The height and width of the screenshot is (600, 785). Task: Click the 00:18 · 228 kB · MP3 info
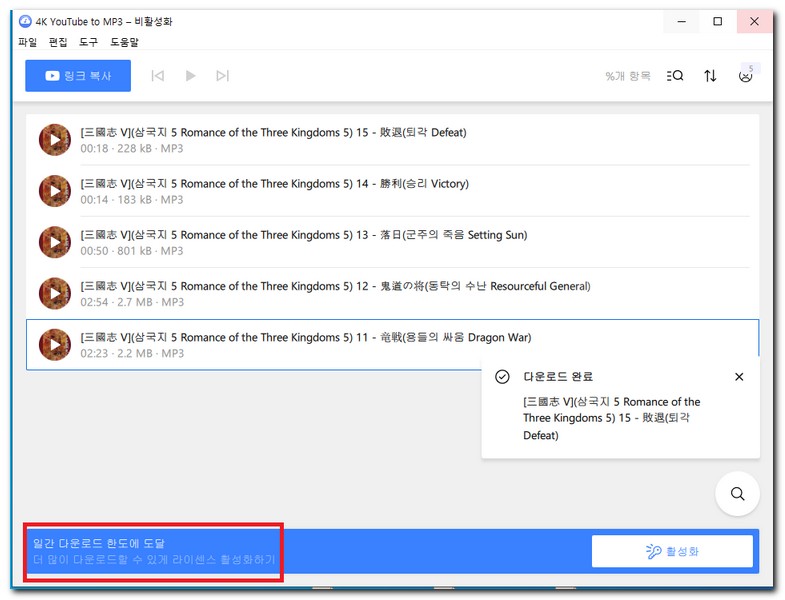click(132, 149)
